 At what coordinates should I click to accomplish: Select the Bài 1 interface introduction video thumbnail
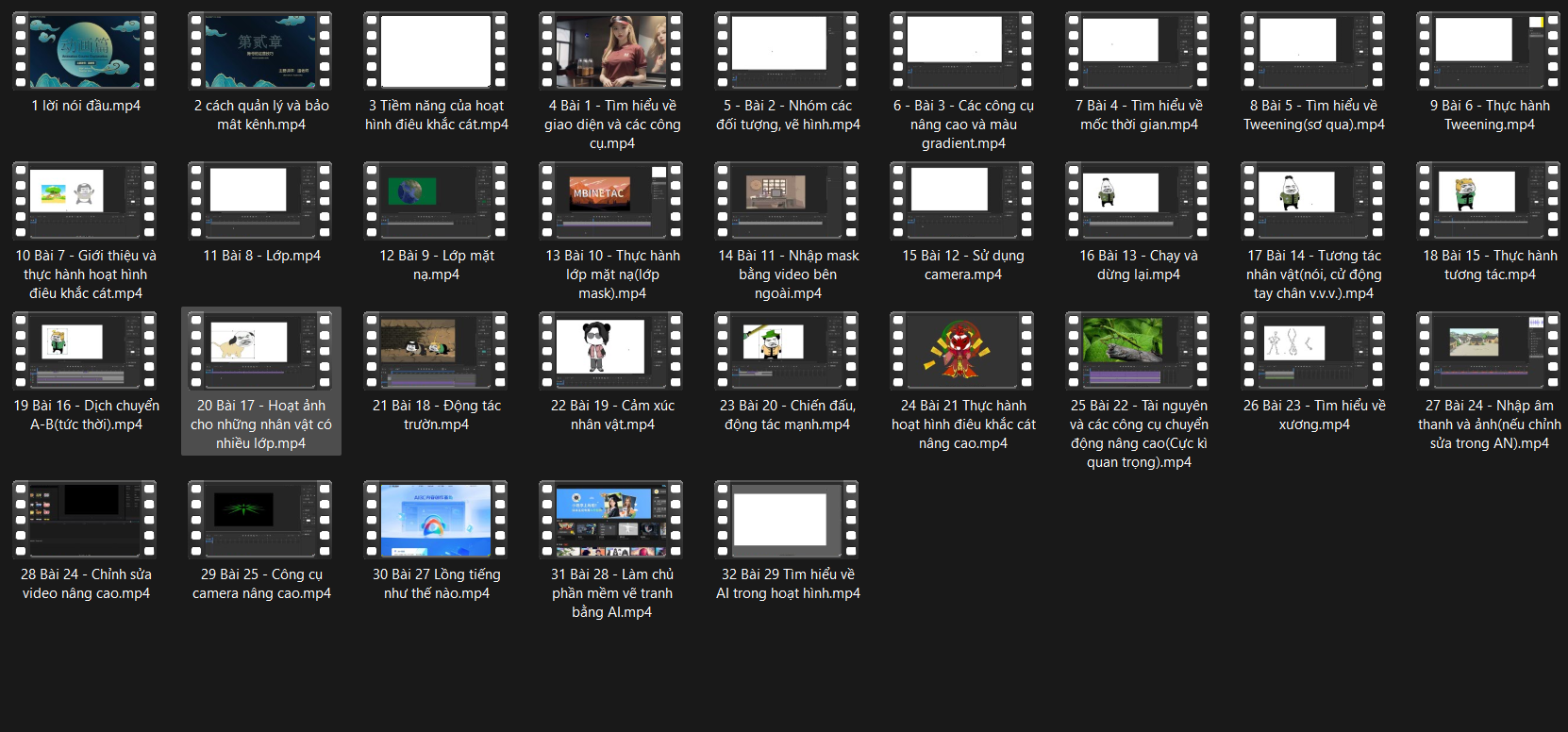pyautogui.click(x=611, y=53)
